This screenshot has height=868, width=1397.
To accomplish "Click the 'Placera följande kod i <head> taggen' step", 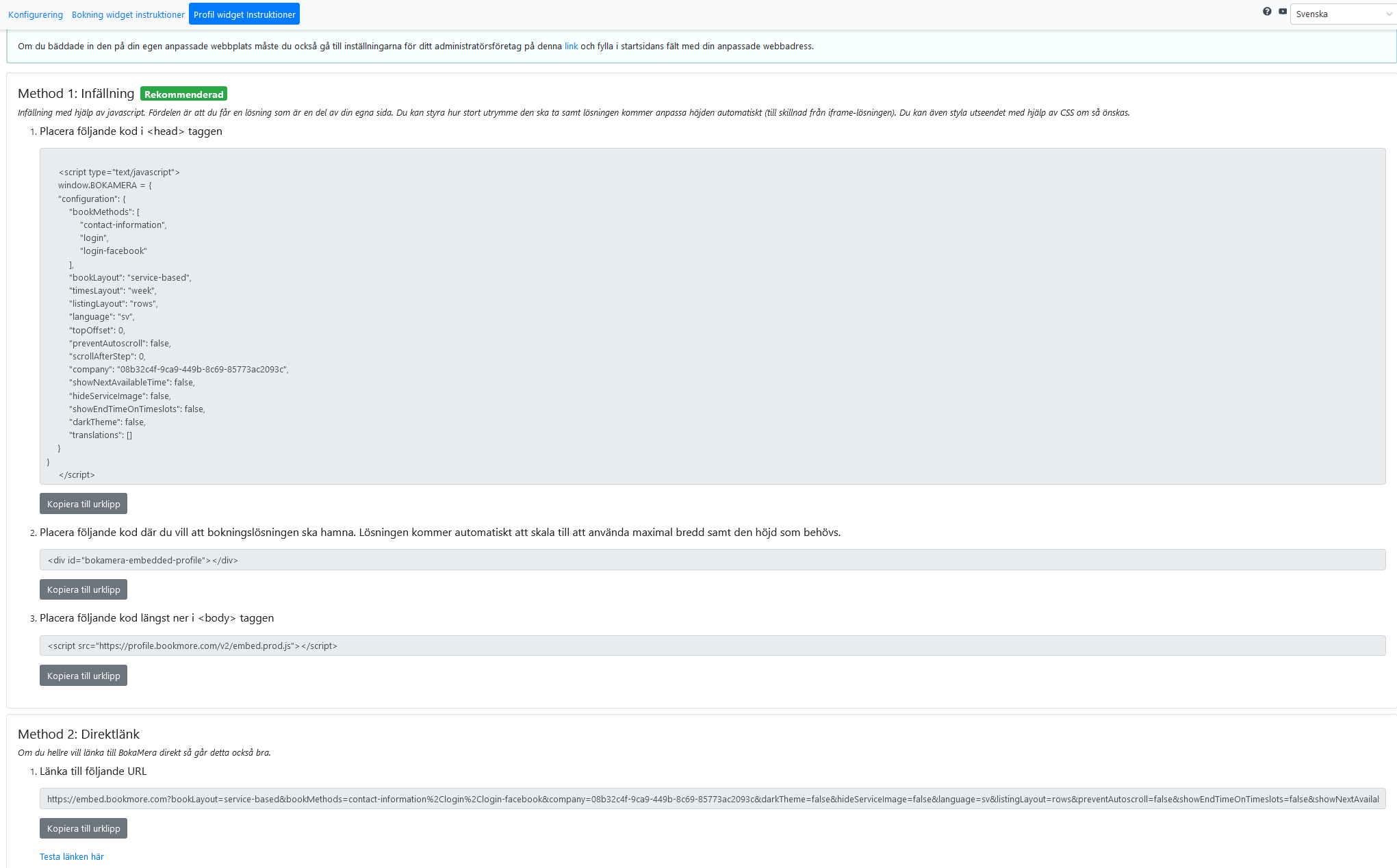I will 131,131.
